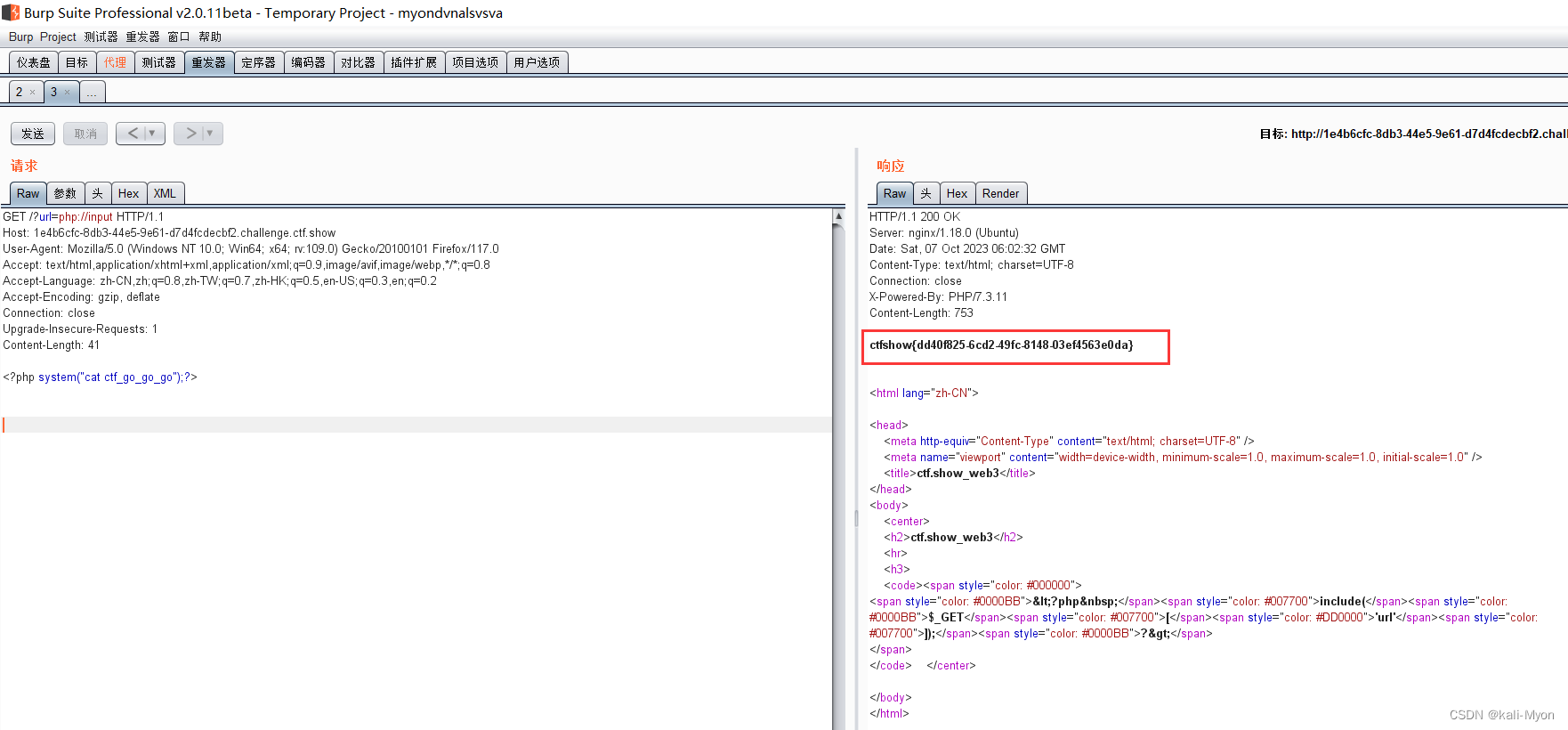Image resolution: width=1568 pixels, height=730 pixels.
Task: Select Render tab in response panel
Action: (1000, 193)
